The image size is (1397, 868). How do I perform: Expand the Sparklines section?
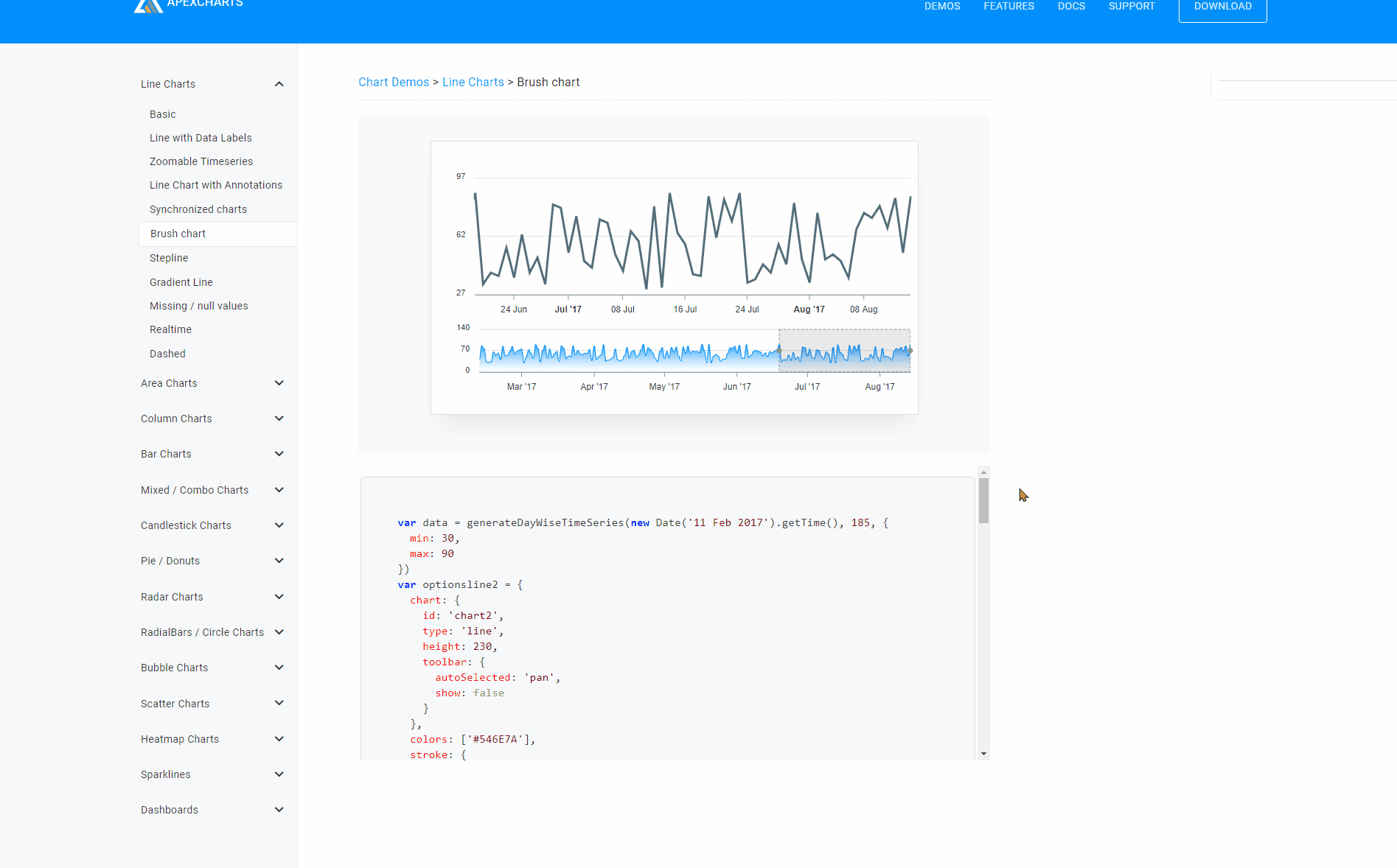(x=279, y=774)
